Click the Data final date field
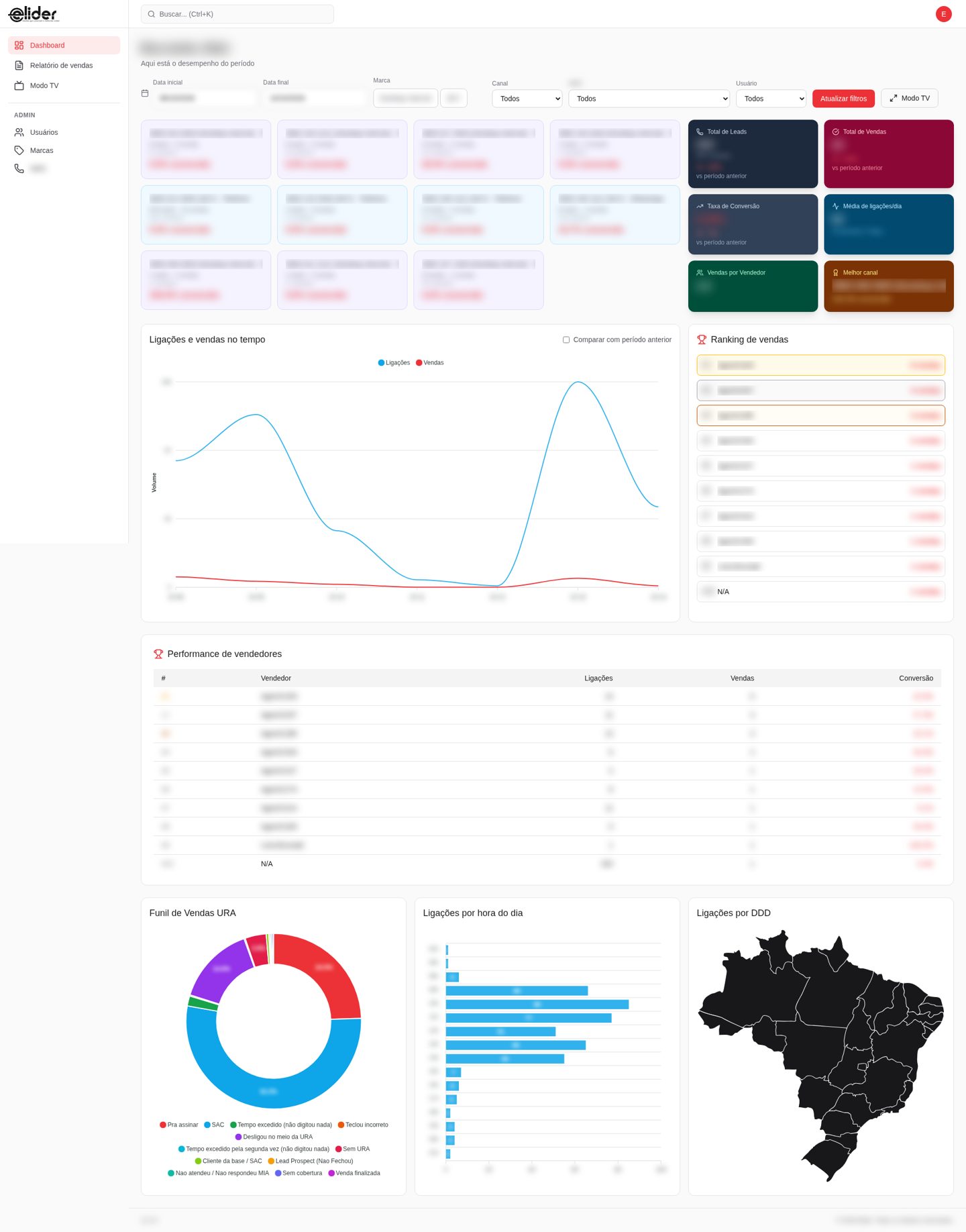 point(315,98)
